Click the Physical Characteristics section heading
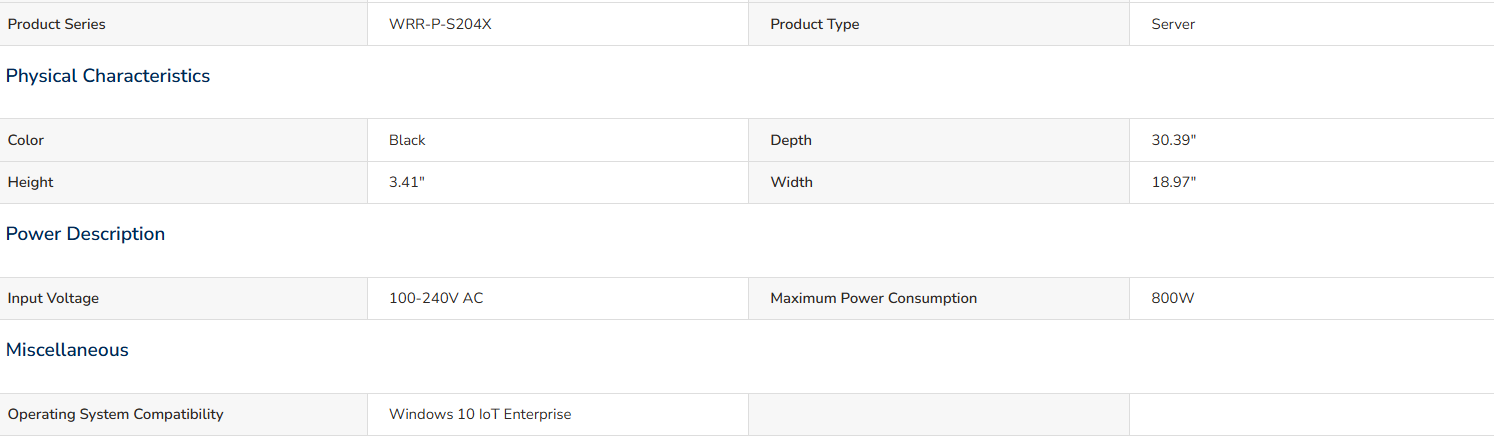The image size is (1494, 443). pos(108,76)
